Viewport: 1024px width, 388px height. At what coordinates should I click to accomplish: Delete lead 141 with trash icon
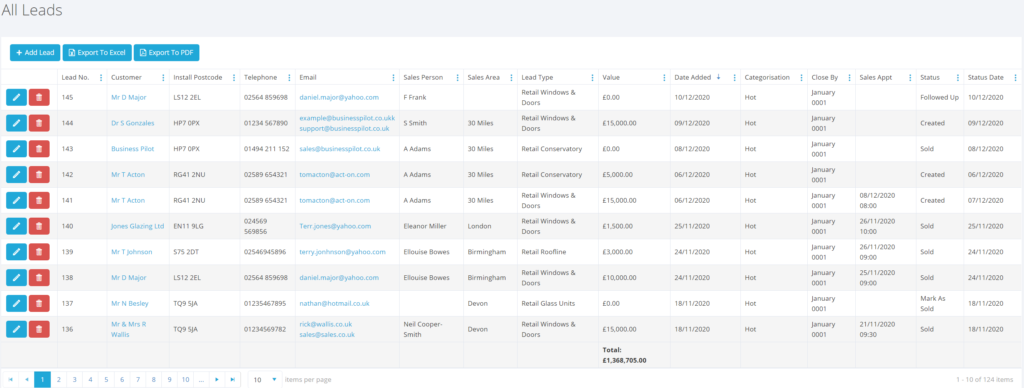point(39,201)
